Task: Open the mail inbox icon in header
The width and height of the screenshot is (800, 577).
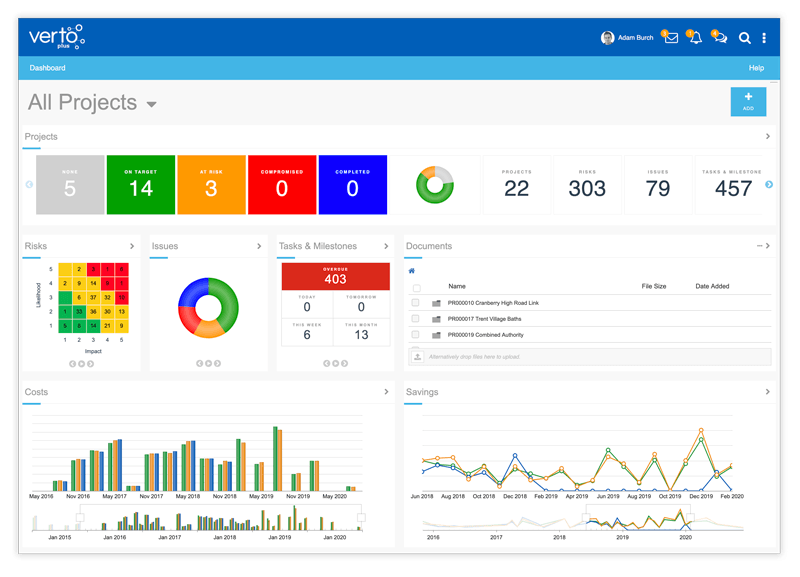Action: click(x=671, y=38)
